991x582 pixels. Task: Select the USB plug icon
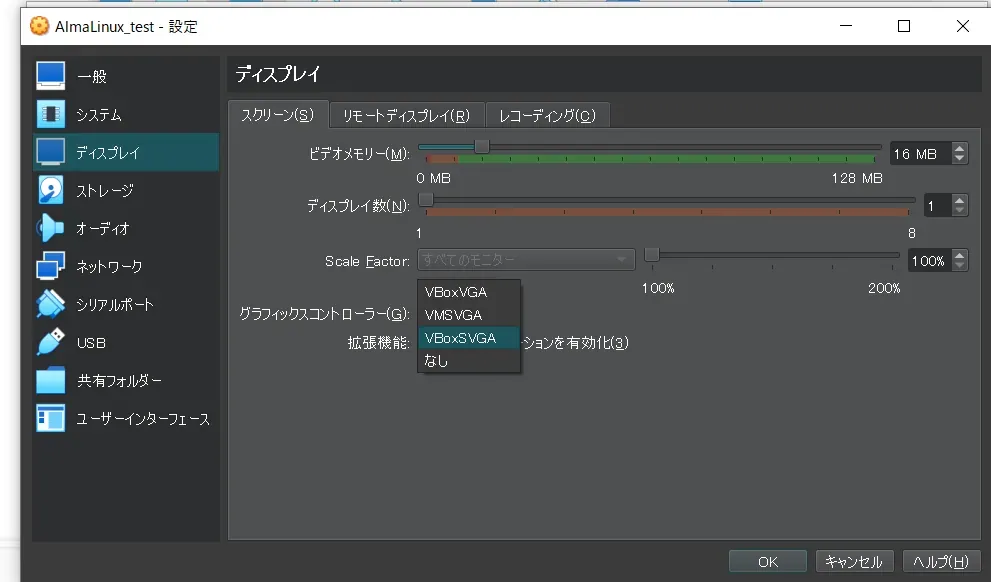[51, 342]
